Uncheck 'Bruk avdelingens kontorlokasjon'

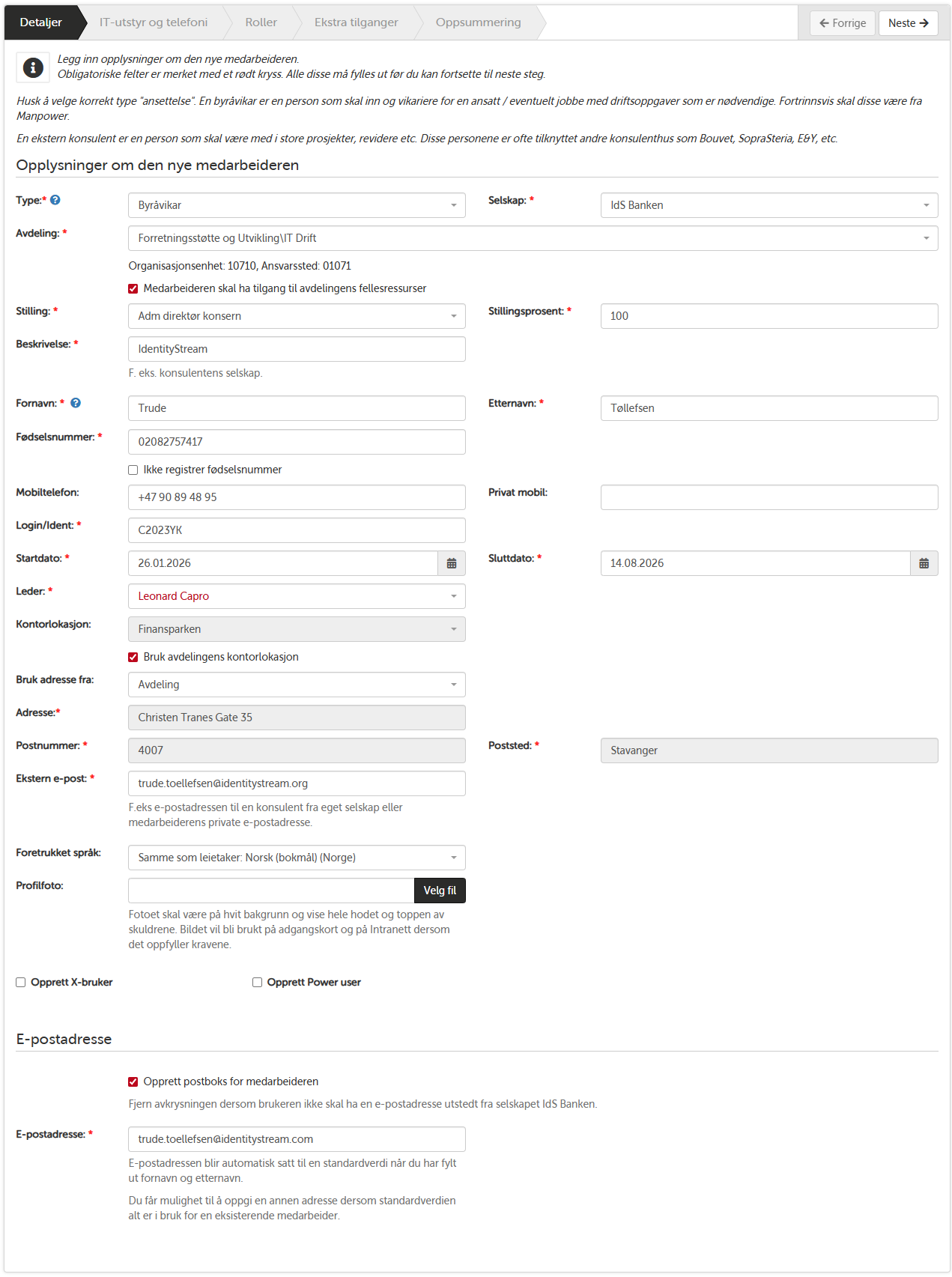pyautogui.click(x=133, y=657)
